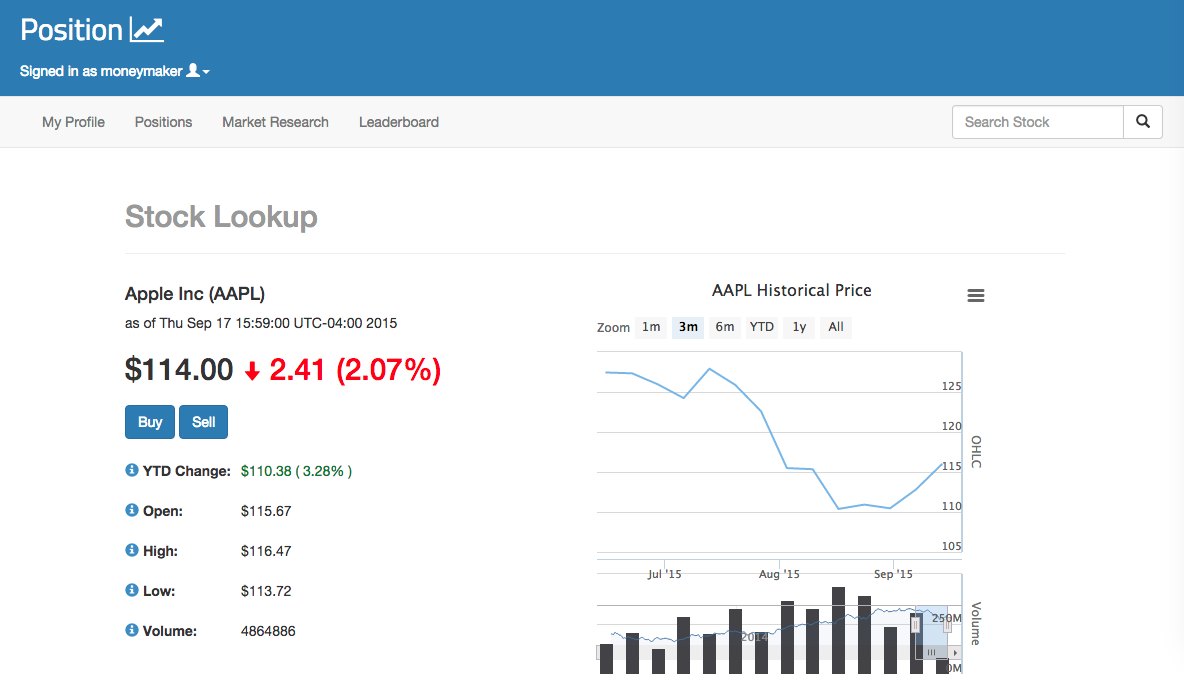Click info icon next to Open
The width and height of the screenshot is (1184, 689).
[131, 510]
